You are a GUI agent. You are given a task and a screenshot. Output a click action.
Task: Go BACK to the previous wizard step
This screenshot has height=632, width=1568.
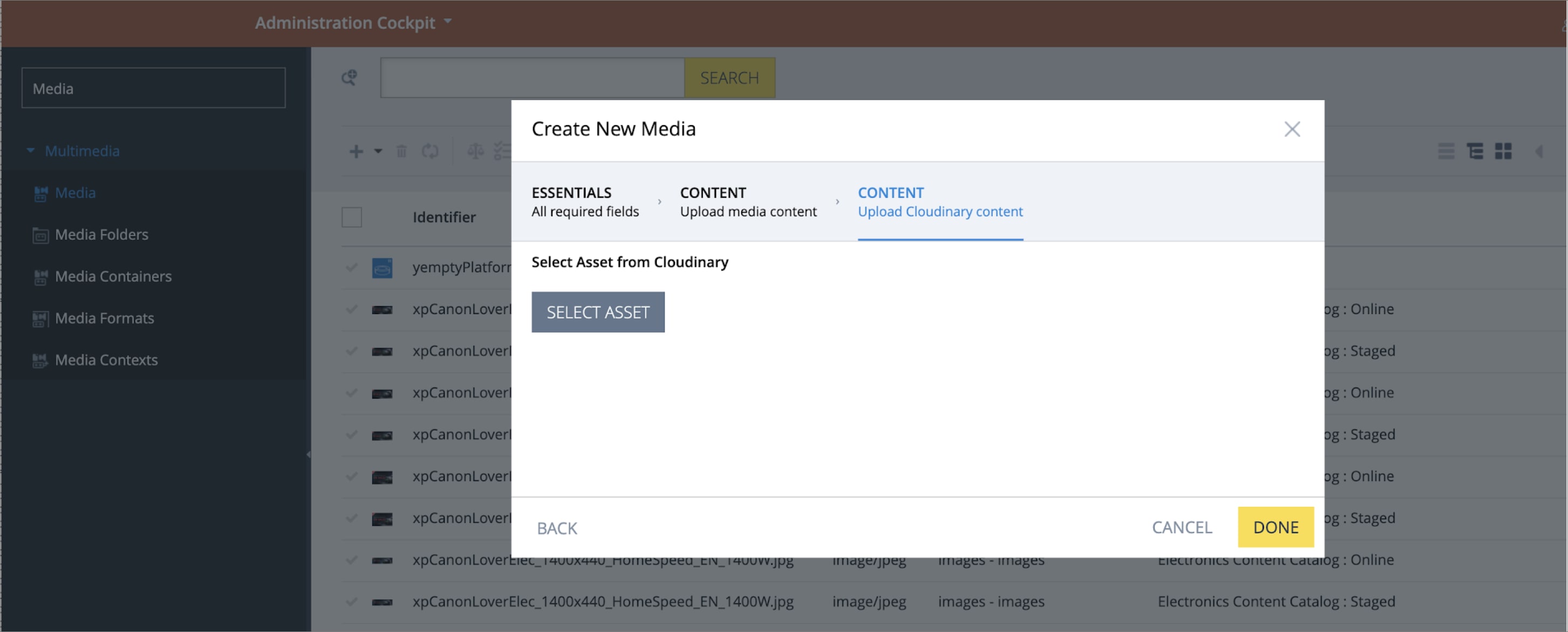556,528
